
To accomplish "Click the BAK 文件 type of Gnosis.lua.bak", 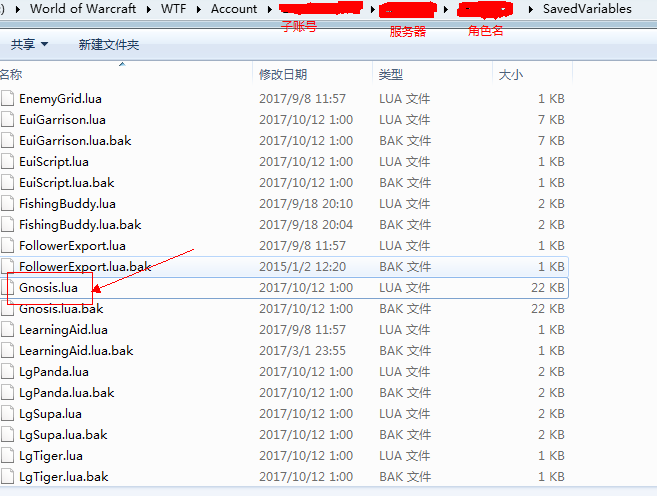I will coord(405,309).
